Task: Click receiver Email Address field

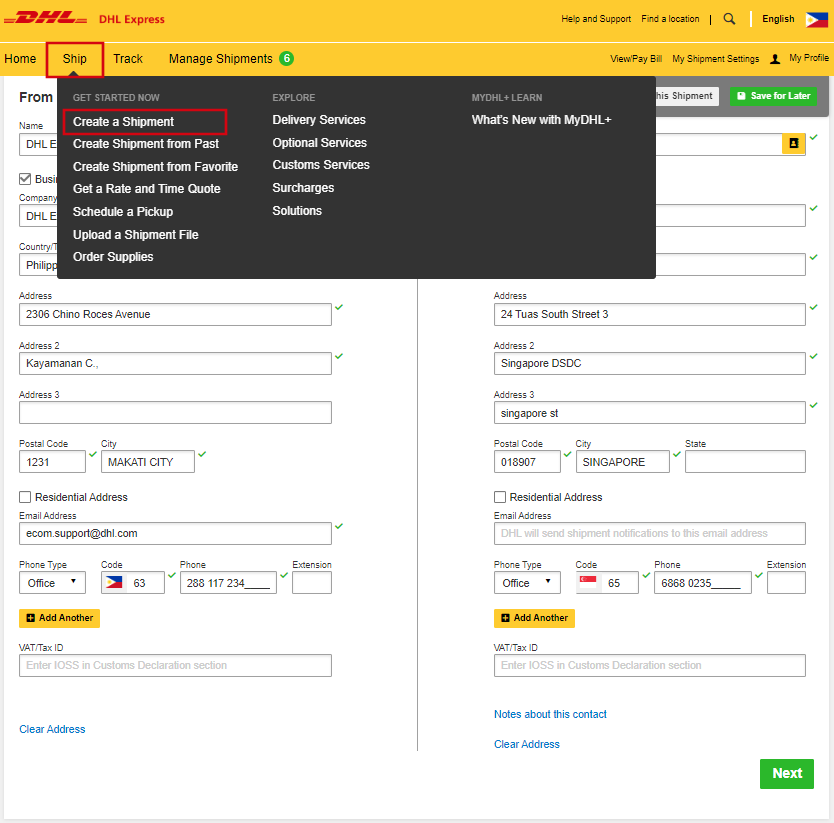Action: click(649, 533)
